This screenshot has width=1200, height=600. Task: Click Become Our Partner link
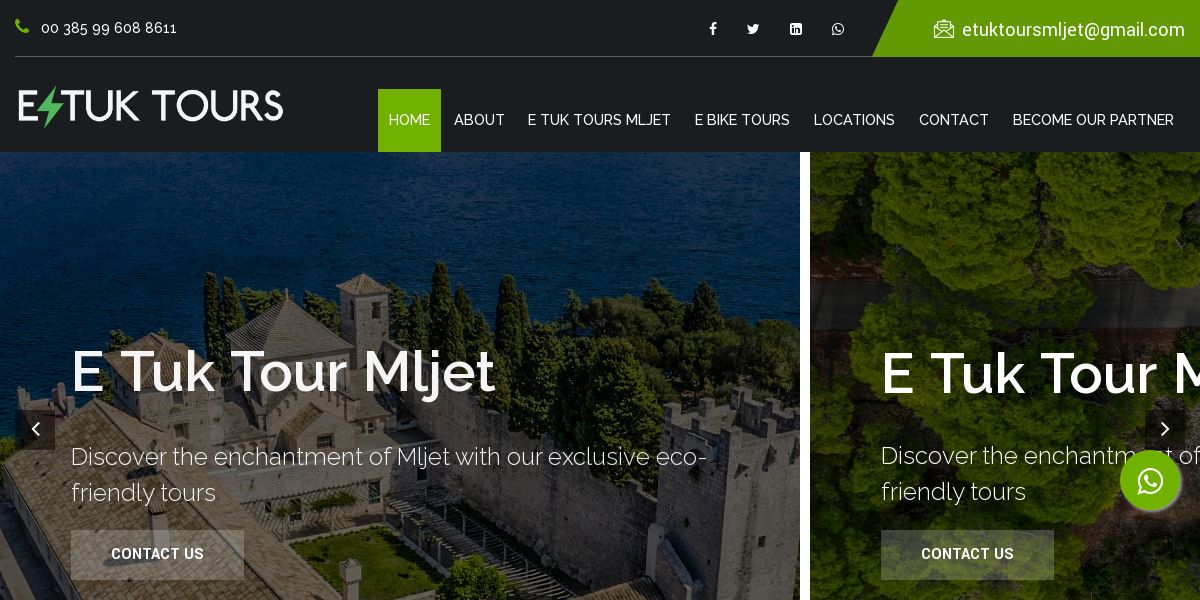tap(1093, 120)
